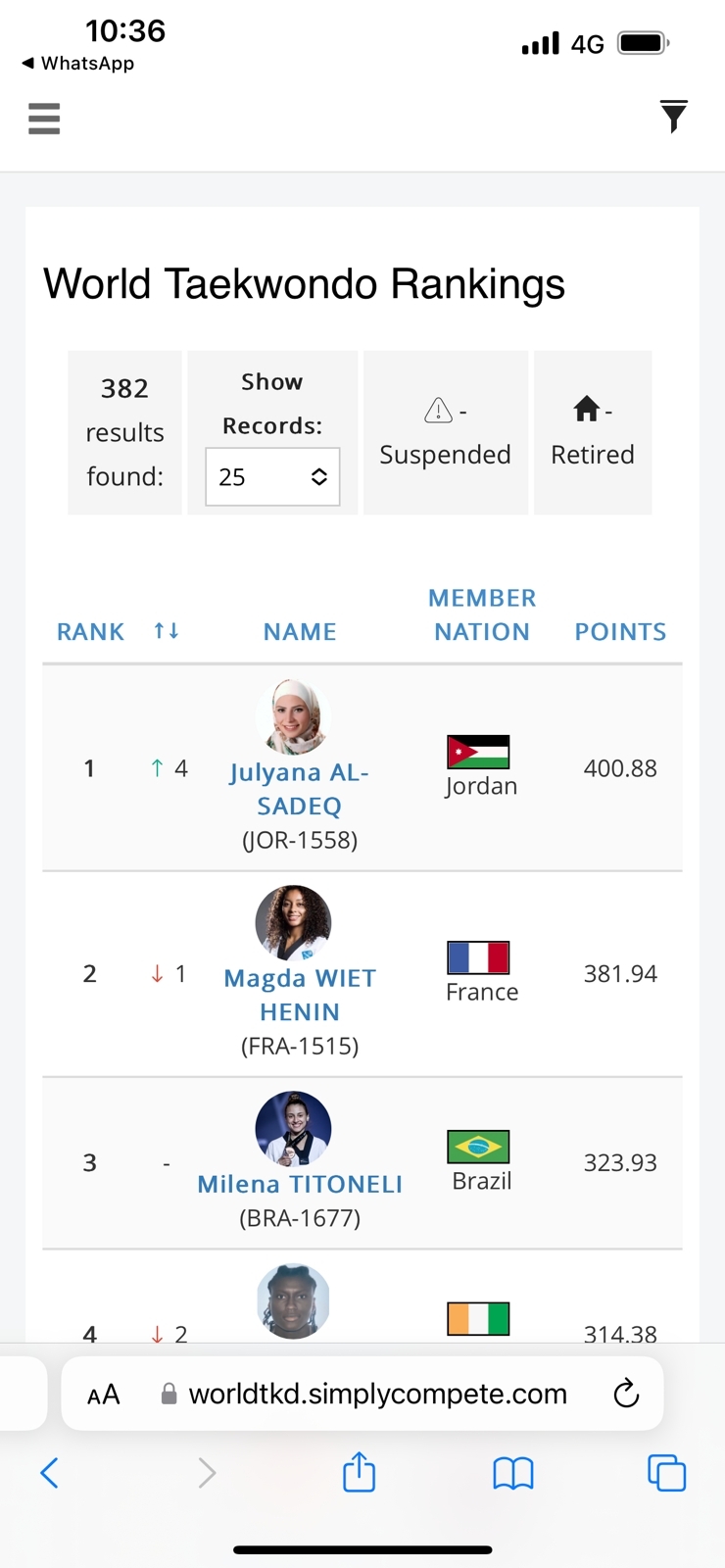The width and height of the screenshot is (725, 1568).
Task: Sort by the NAME column header
Action: tap(300, 632)
